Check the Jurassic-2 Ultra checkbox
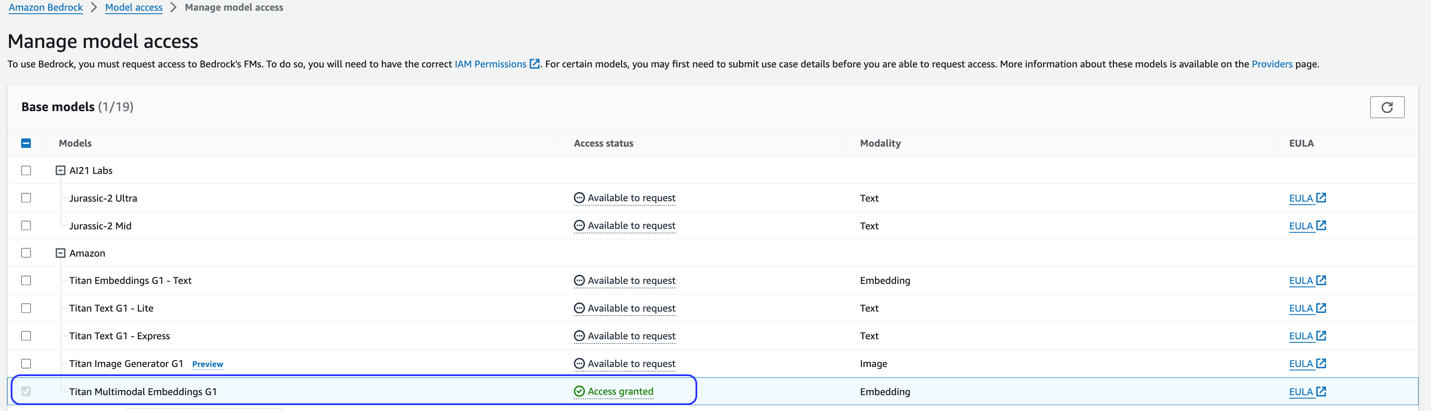1431x411 pixels. (26, 198)
